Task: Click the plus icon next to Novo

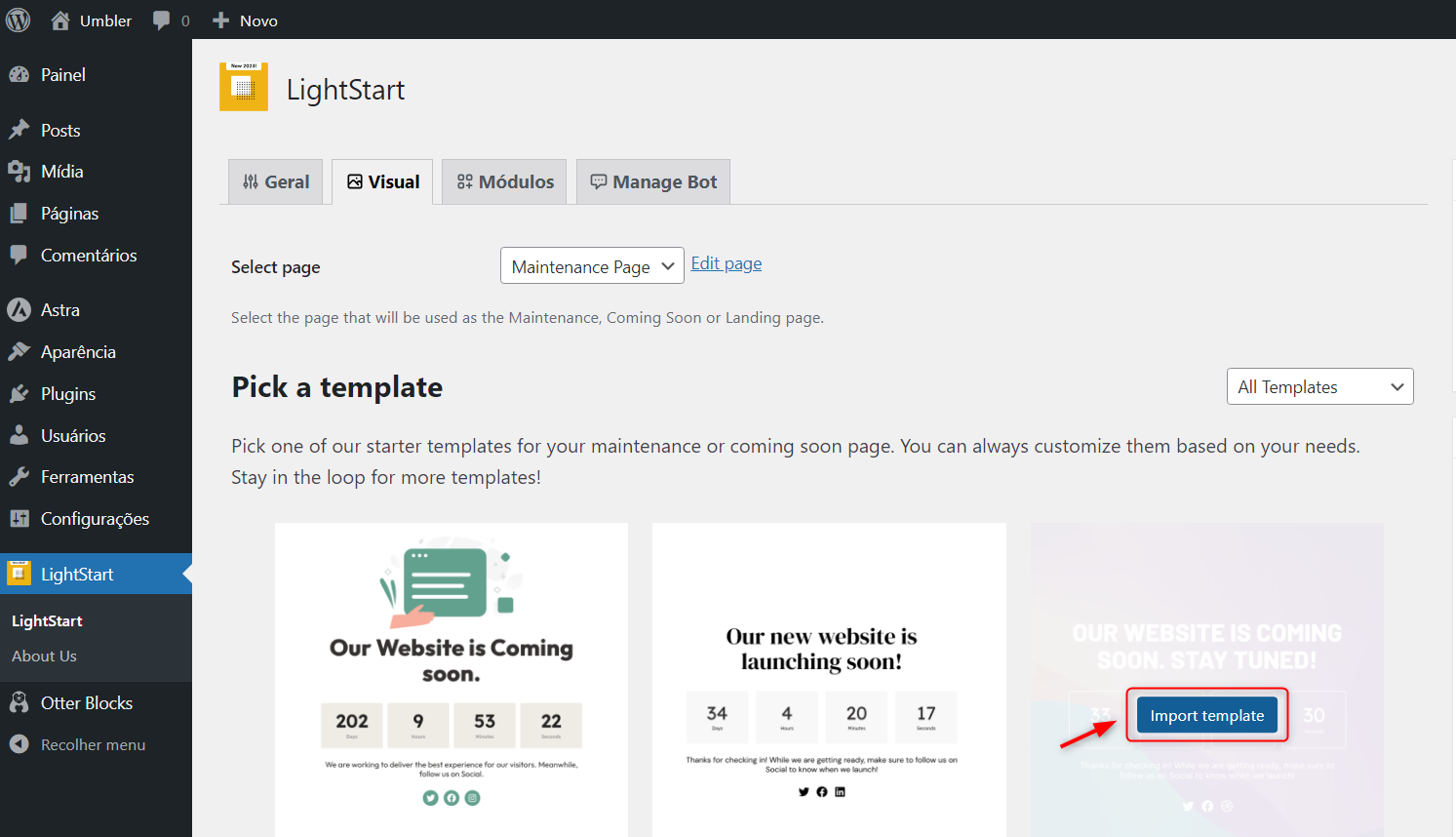Action: pyautogui.click(x=220, y=20)
